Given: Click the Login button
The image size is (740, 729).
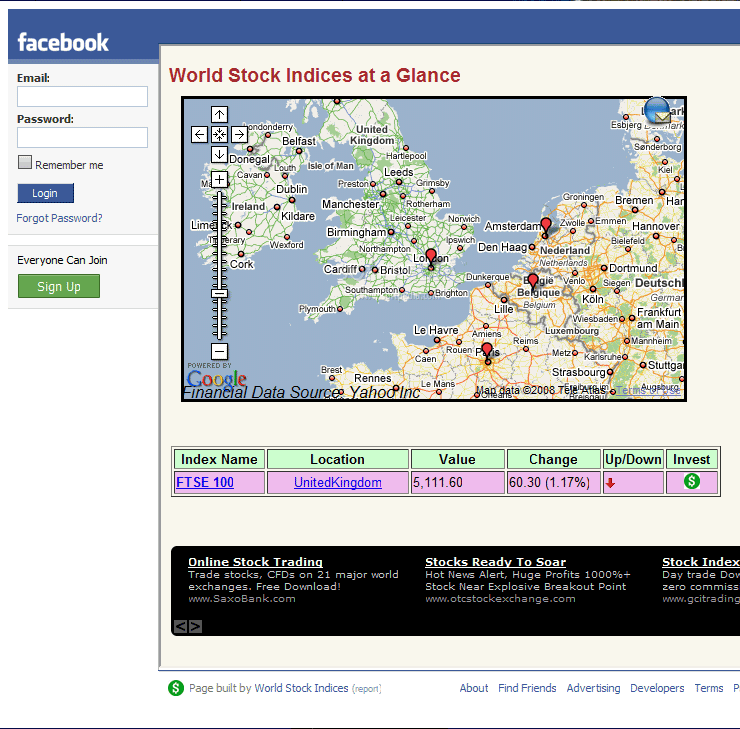Looking at the screenshot, I should pyautogui.click(x=45, y=193).
